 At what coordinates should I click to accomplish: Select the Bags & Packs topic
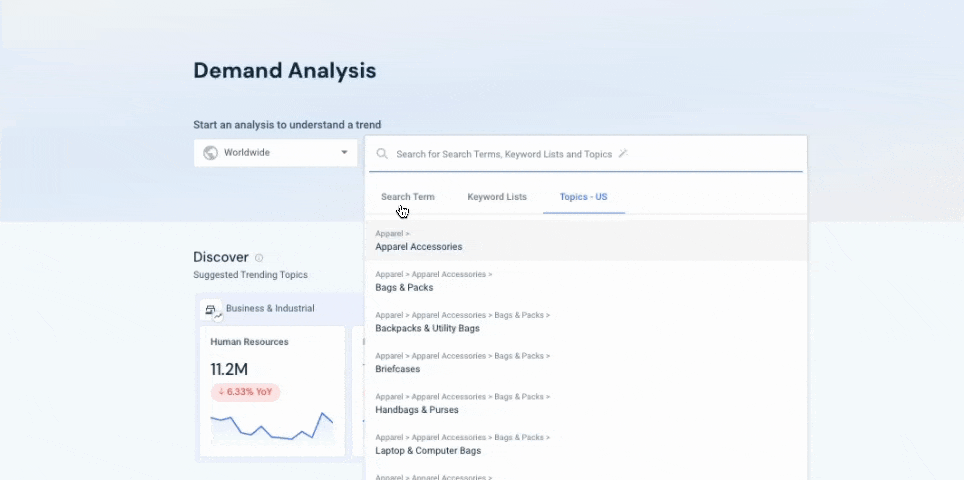click(586, 281)
